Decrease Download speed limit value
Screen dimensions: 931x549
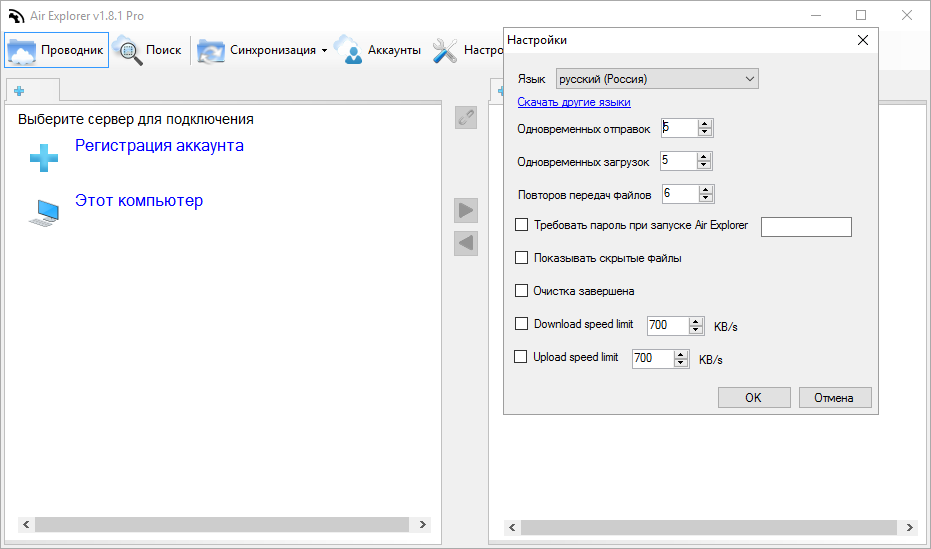[x=696, y=330]
